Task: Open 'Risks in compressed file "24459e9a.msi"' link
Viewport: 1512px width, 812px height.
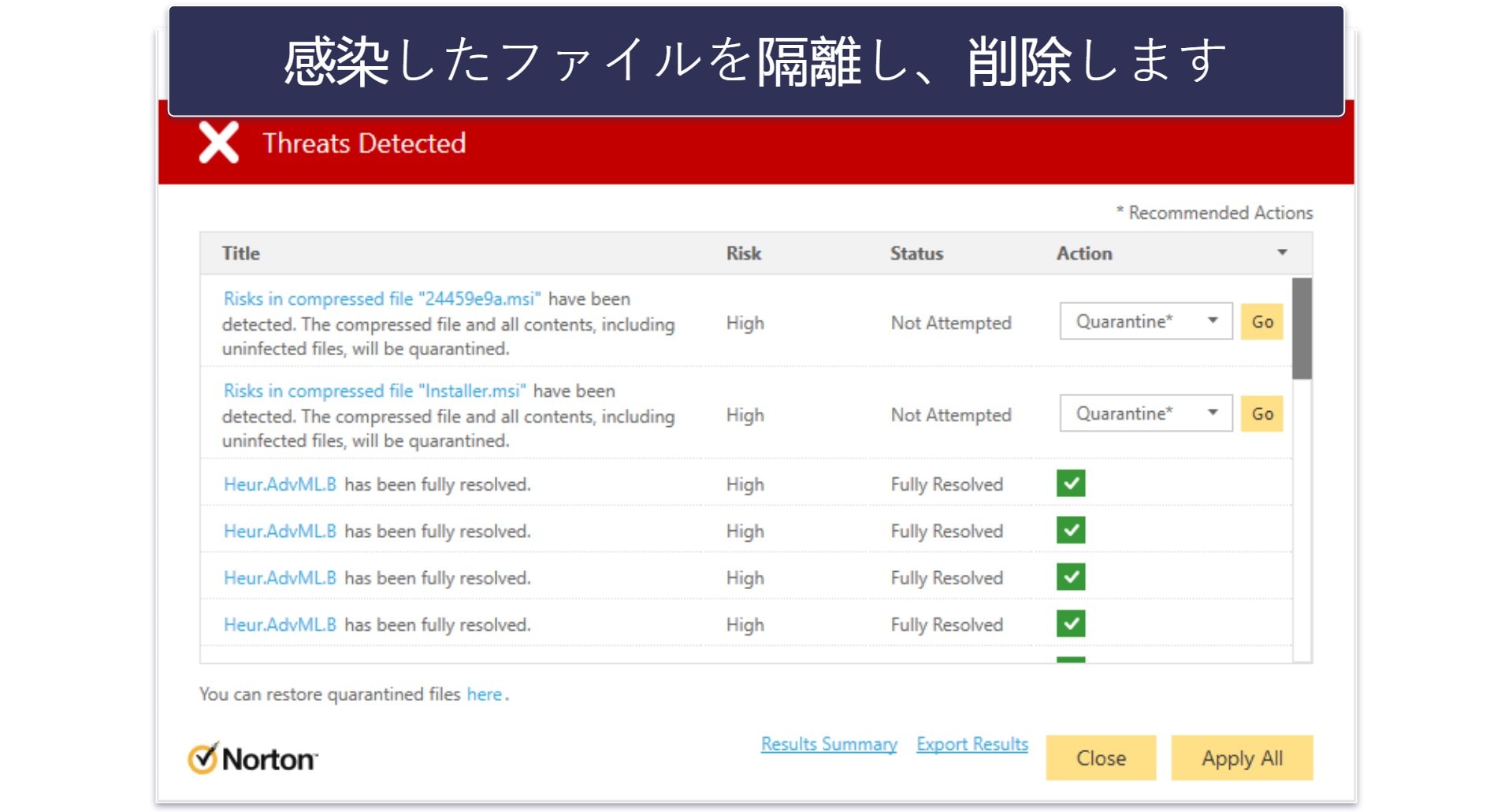Action: (x=382, y=299)
